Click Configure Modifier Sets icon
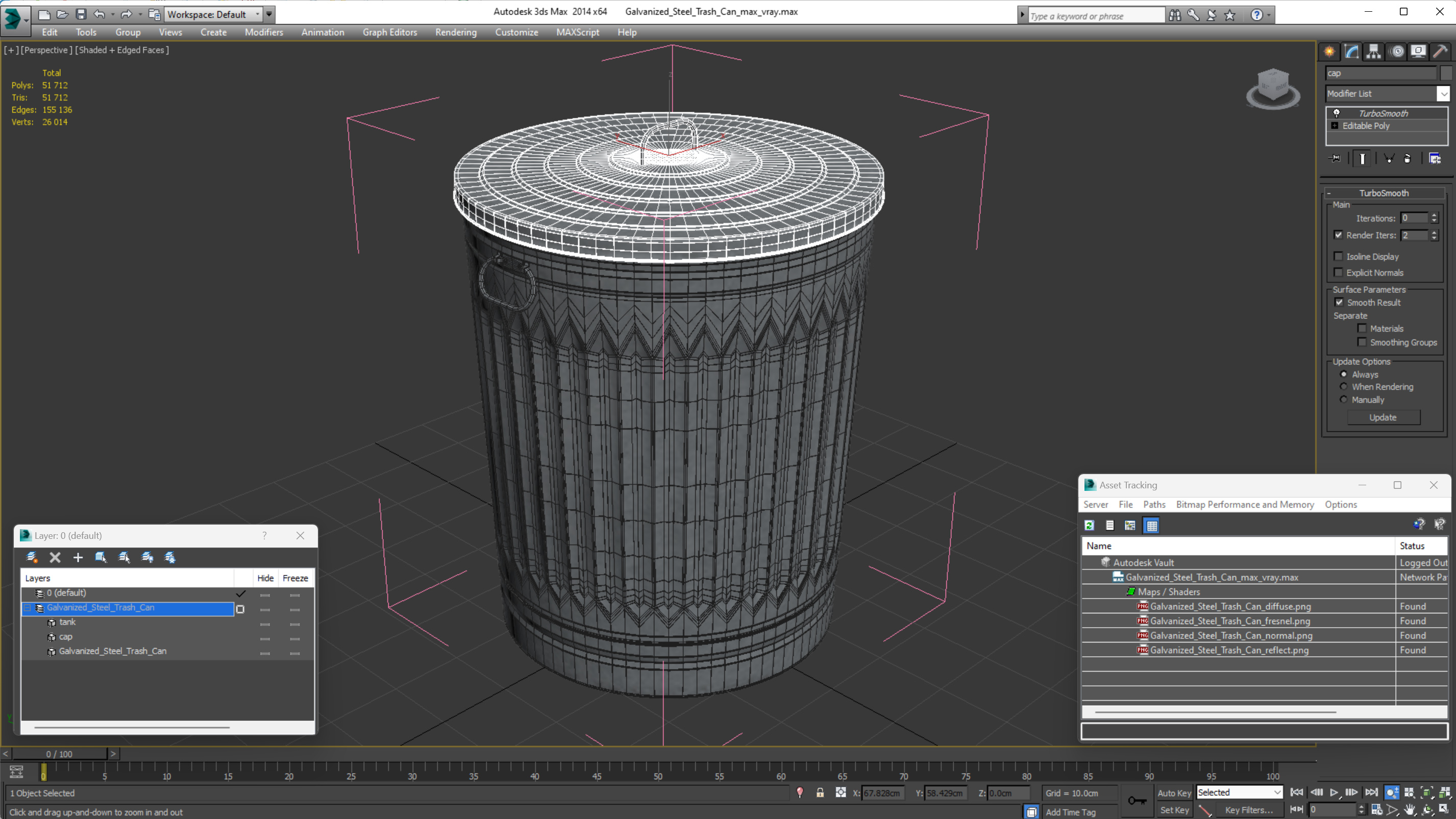The height and width of the screenshot is (819, 1456). 1435,158
